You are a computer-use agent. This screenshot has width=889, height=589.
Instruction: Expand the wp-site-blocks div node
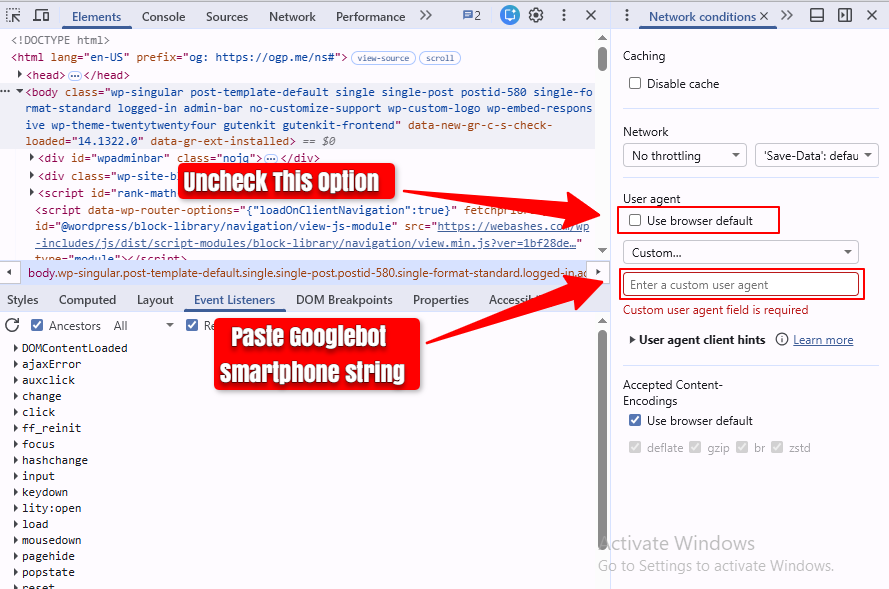click(32, 175)
